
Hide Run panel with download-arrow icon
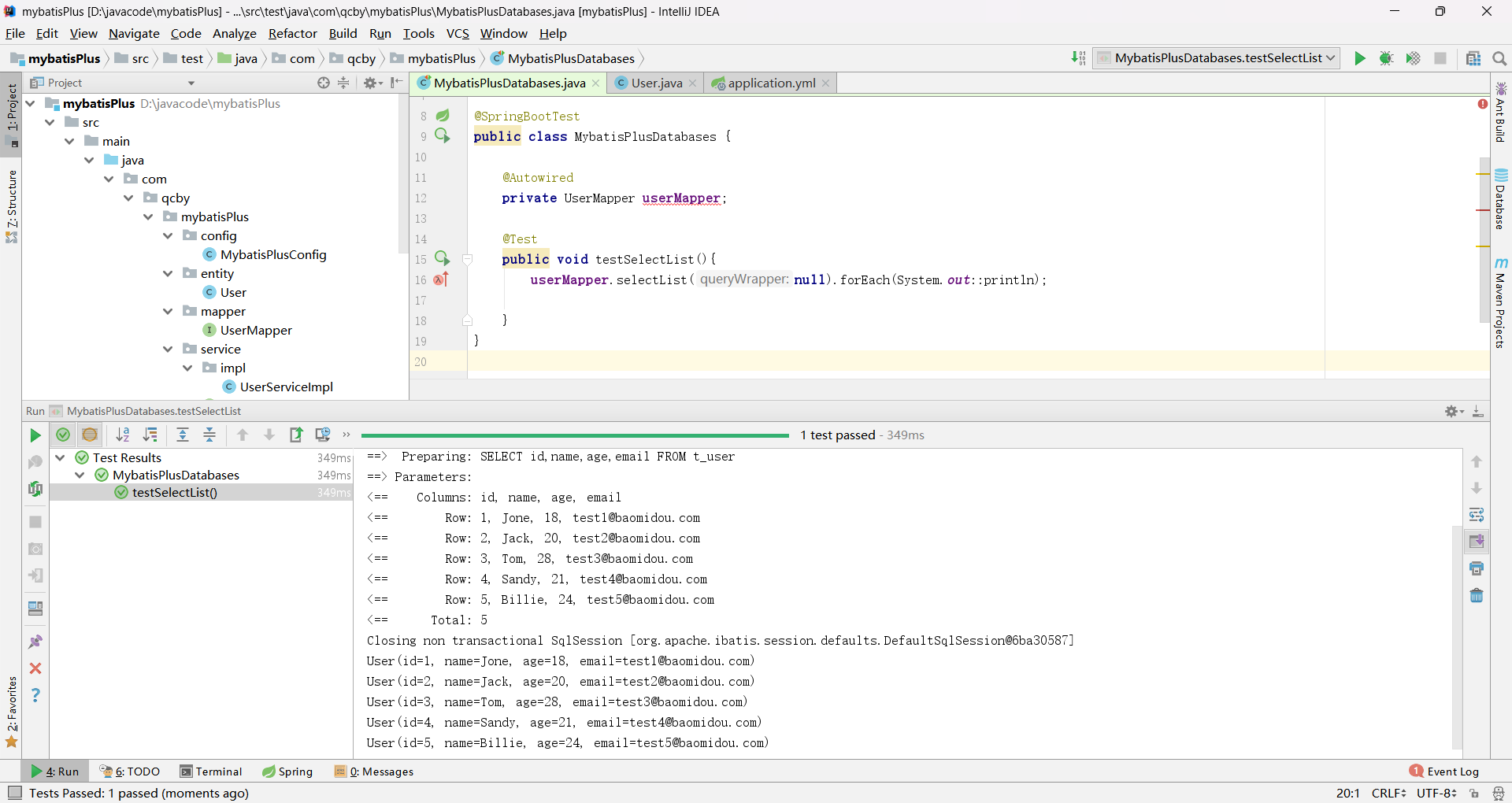pyautogui.click(x=1478, y=411)
